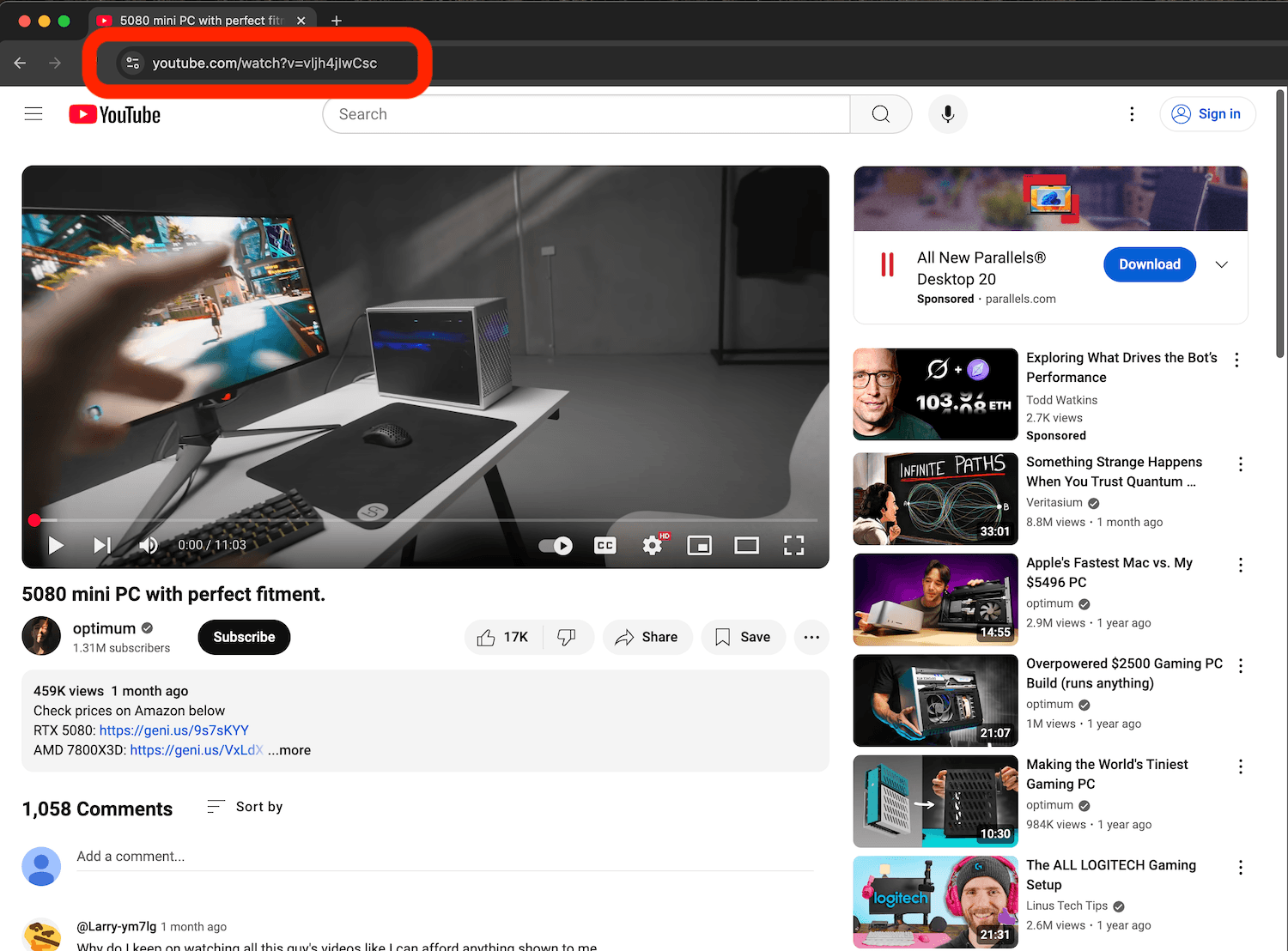1288x951 pixels.
Task: Expand the Parallels ad chevron
Action: 1221,264
